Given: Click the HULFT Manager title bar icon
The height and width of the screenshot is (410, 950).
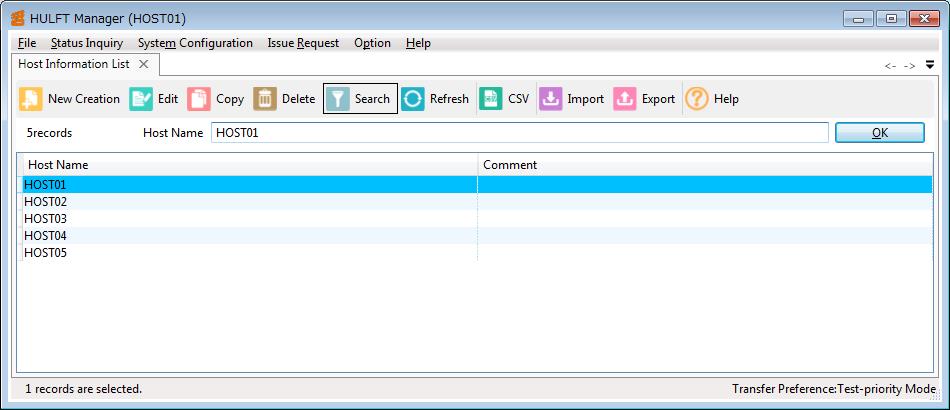Looking at the screenshot, I should coord(18,19).
